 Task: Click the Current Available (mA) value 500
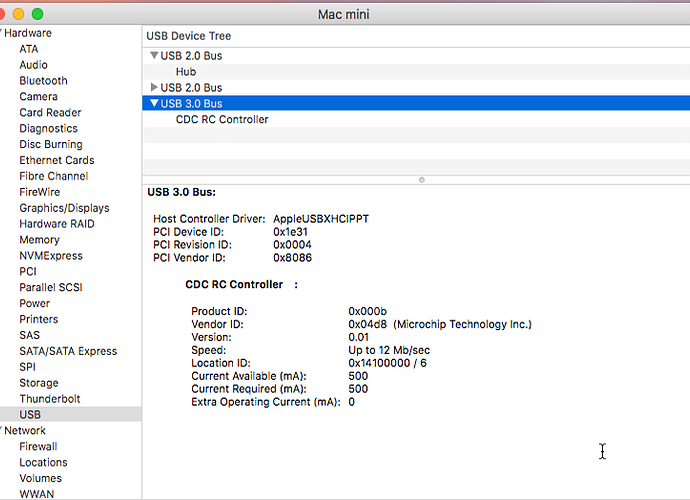pyautogui.click(x=358, y=376)
